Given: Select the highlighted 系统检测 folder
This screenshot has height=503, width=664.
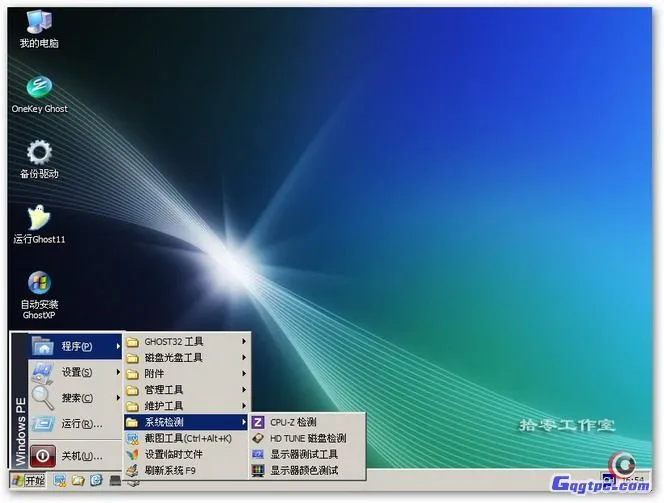Looking at the screenshot, I should [x=186, y=422].
